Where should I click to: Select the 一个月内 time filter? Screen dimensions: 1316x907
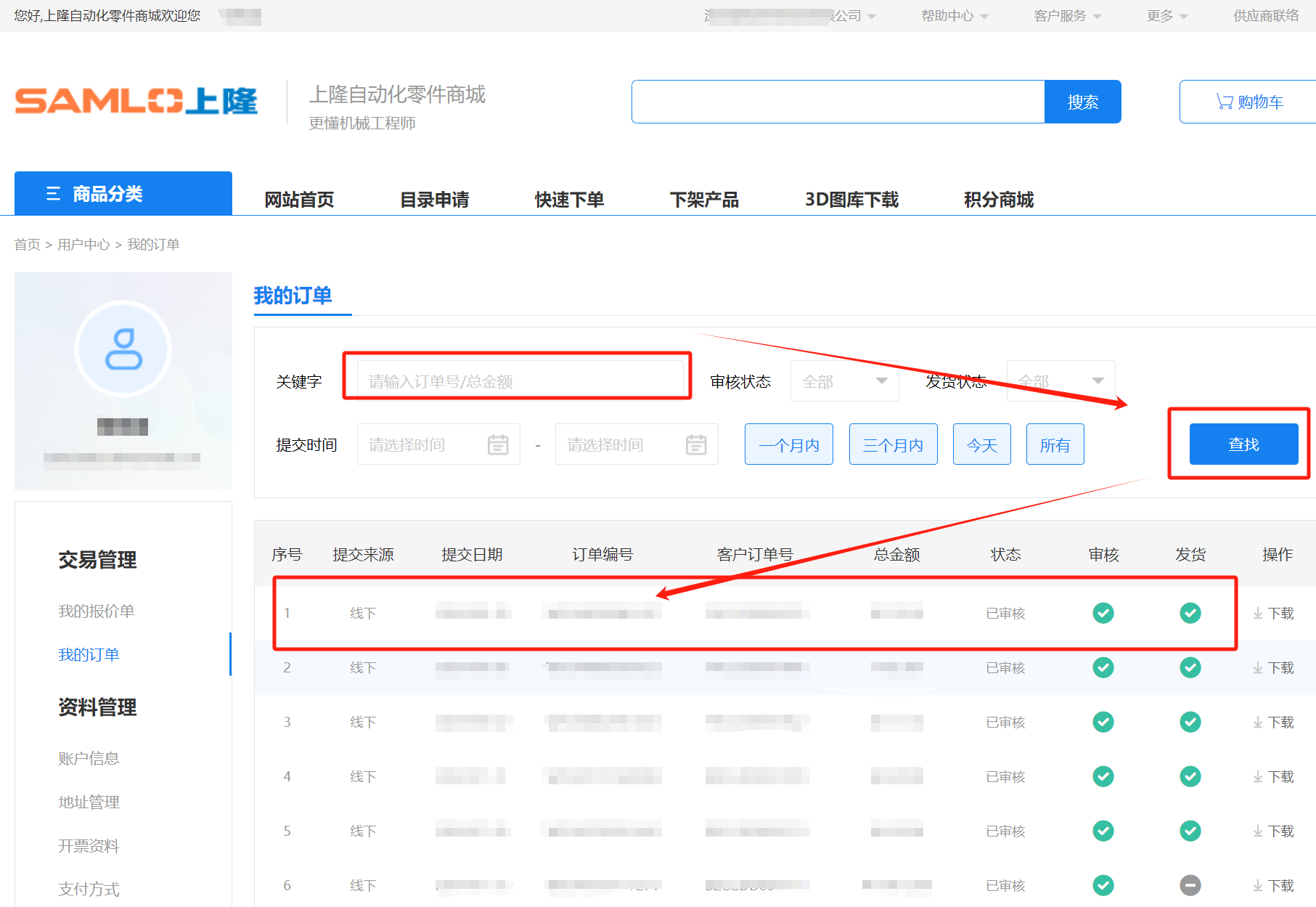(788, 444)
